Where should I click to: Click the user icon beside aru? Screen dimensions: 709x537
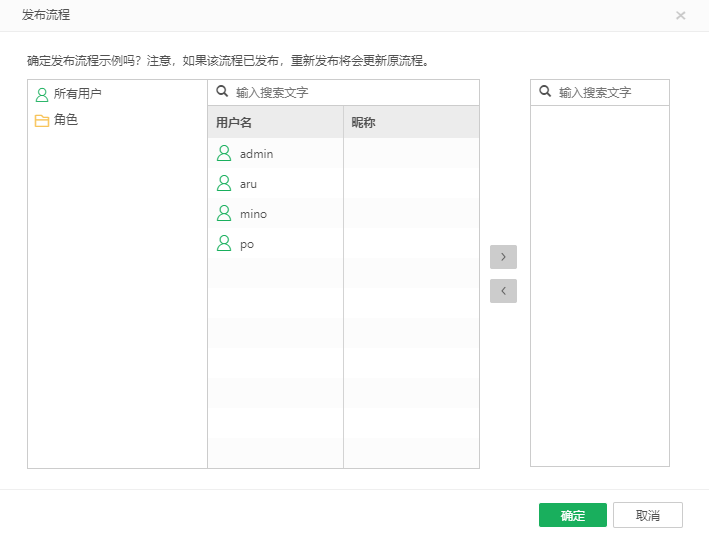click(224, 184)
